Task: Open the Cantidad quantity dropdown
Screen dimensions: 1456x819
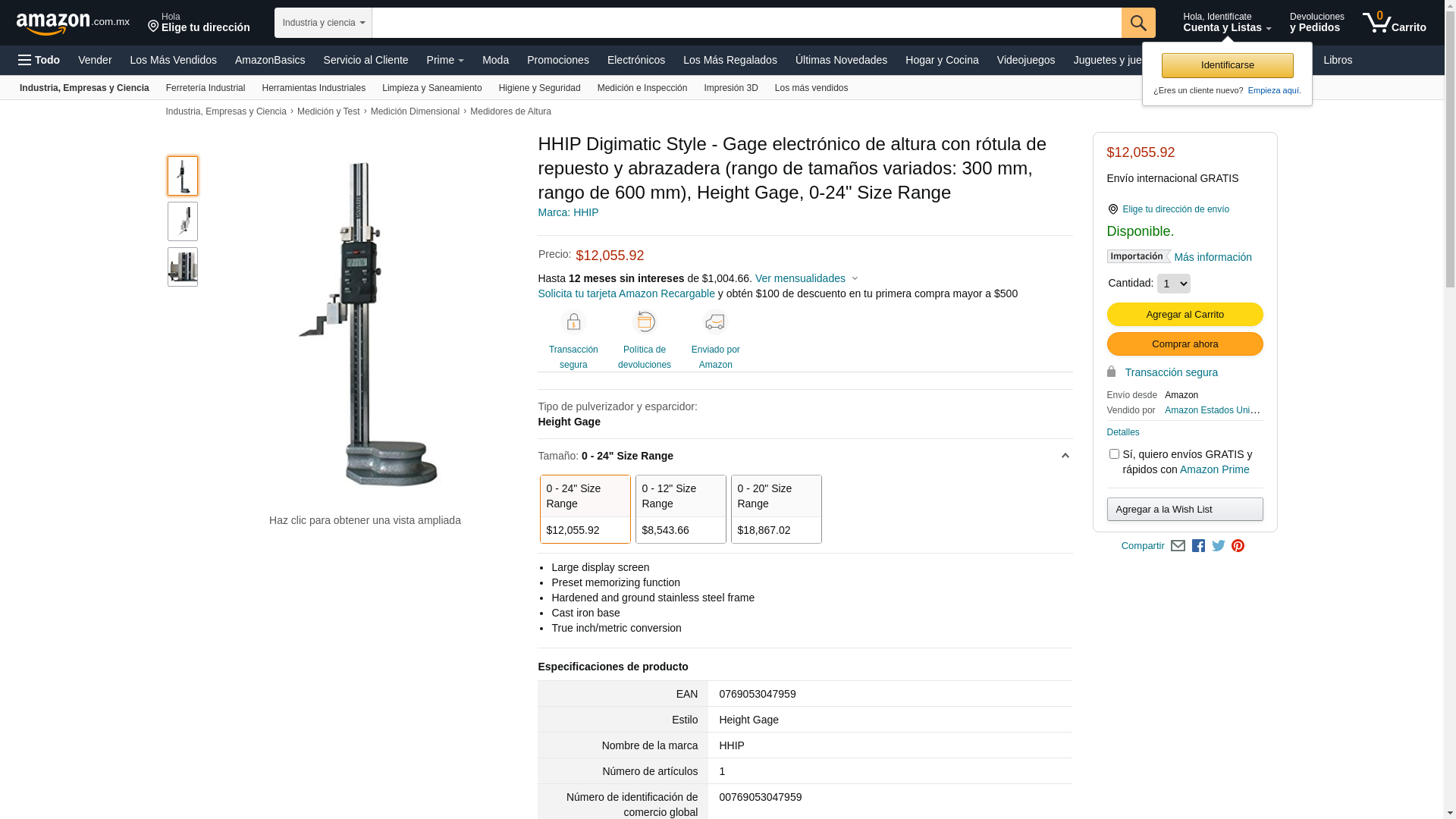Action: [x=1173, y=284]
